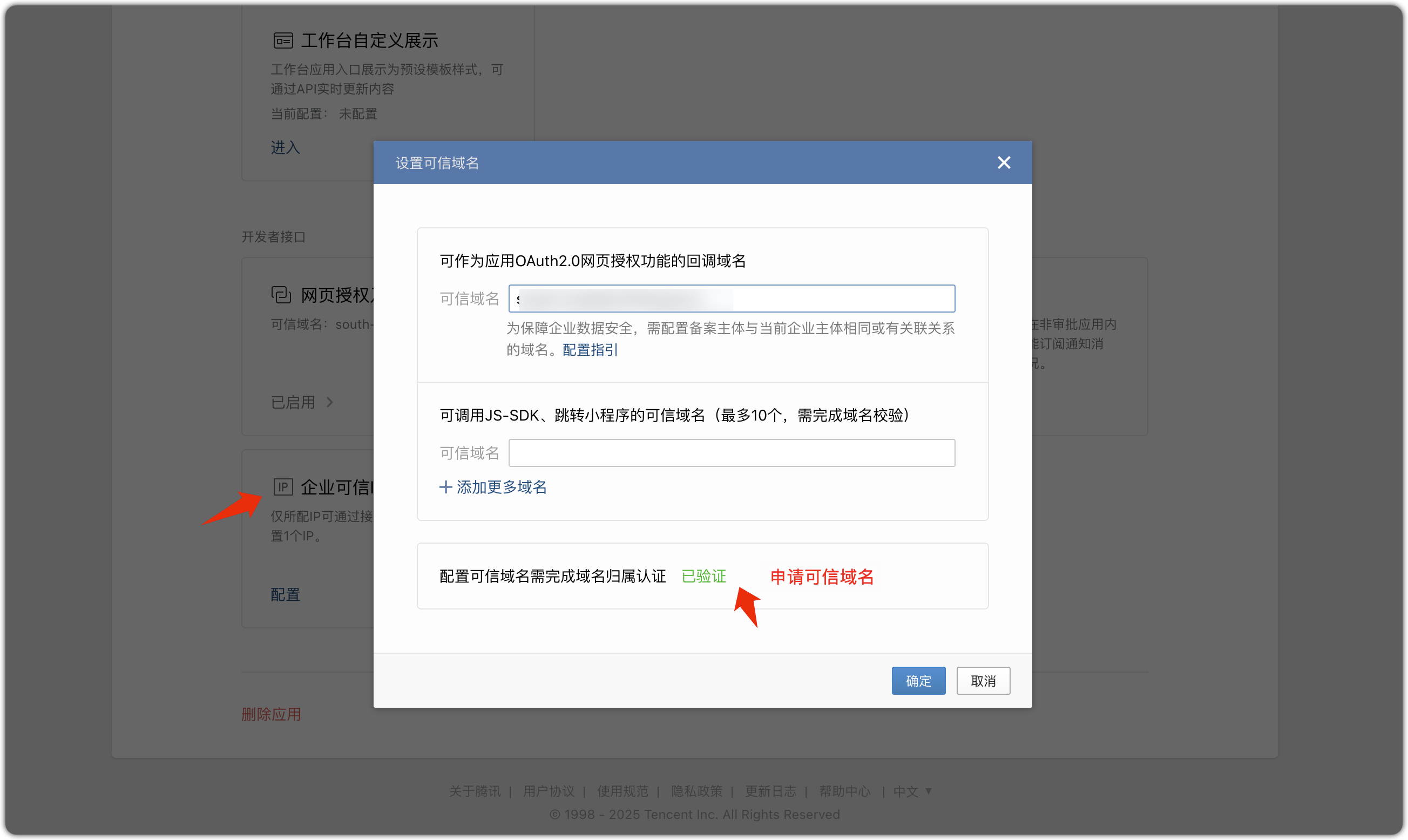Click the 工作台自定义展示 panel icon

[x=282, y=39]
